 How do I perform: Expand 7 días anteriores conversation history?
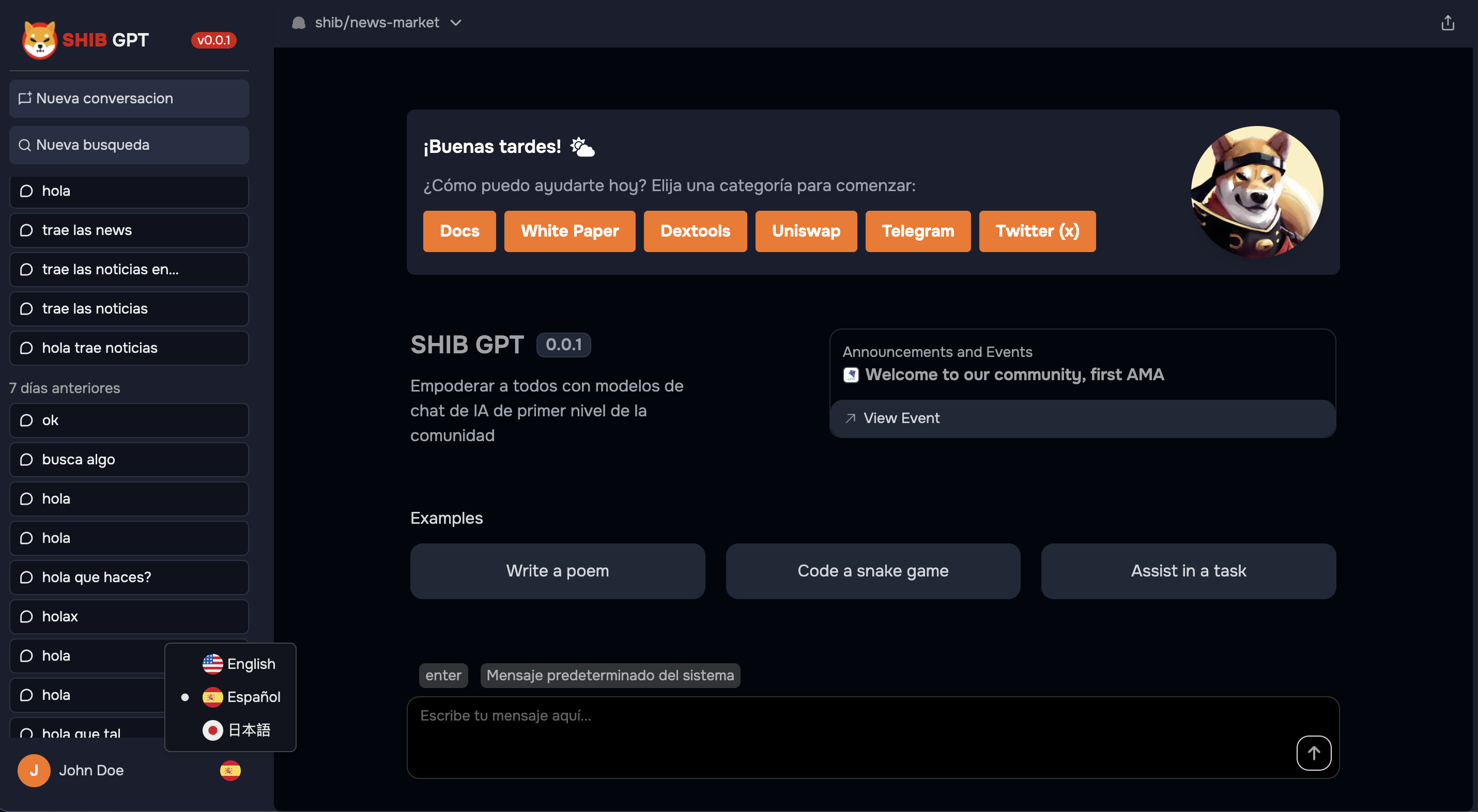click(64, 387)
